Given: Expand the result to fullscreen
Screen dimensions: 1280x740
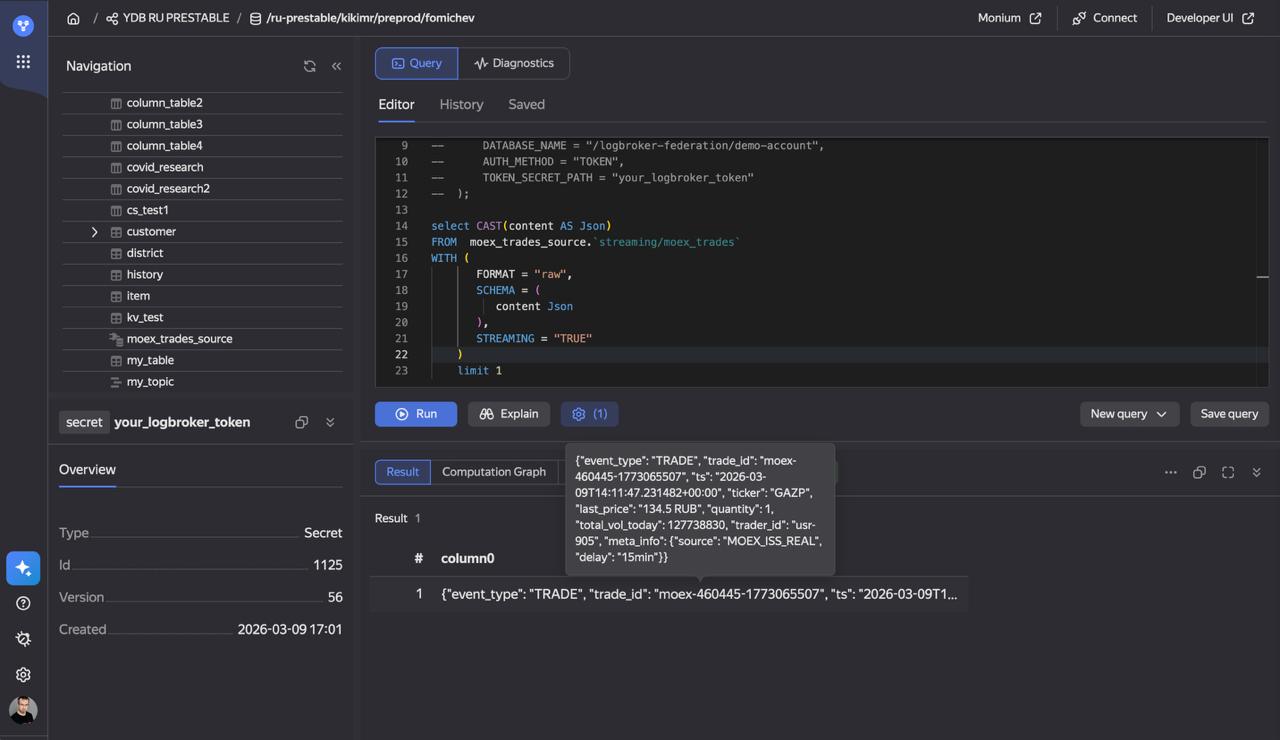Looking at the screenshot, I should pos(1228,472).
